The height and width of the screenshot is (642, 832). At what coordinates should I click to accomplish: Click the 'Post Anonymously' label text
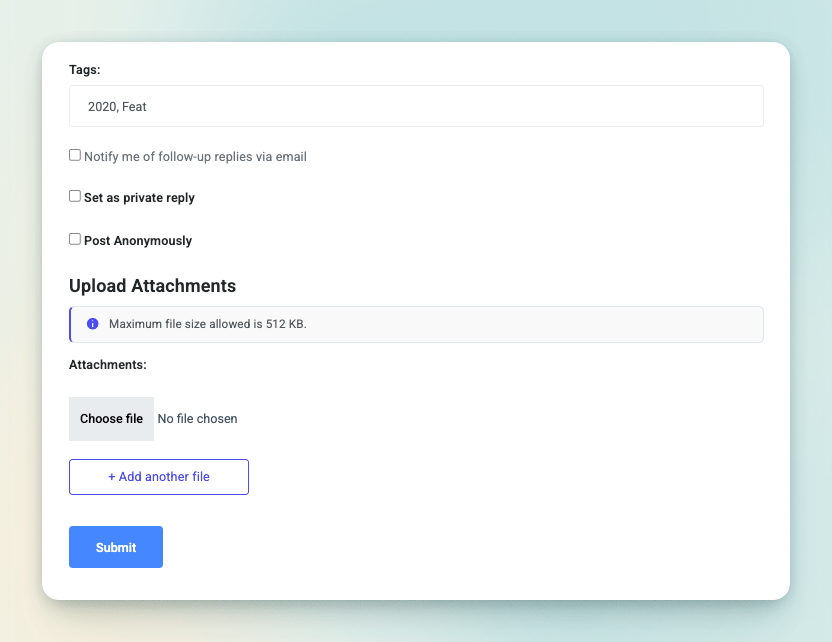tap(138, 241)
